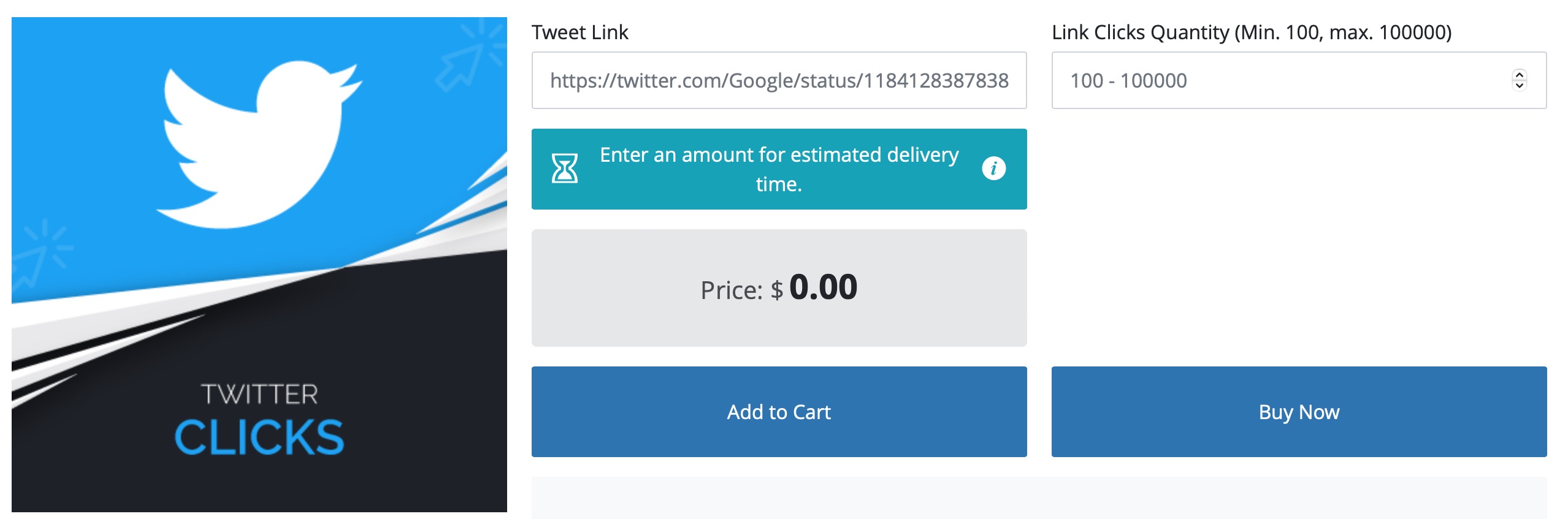
Task: Click the "Price: $" label
Action: pos(741,290)
